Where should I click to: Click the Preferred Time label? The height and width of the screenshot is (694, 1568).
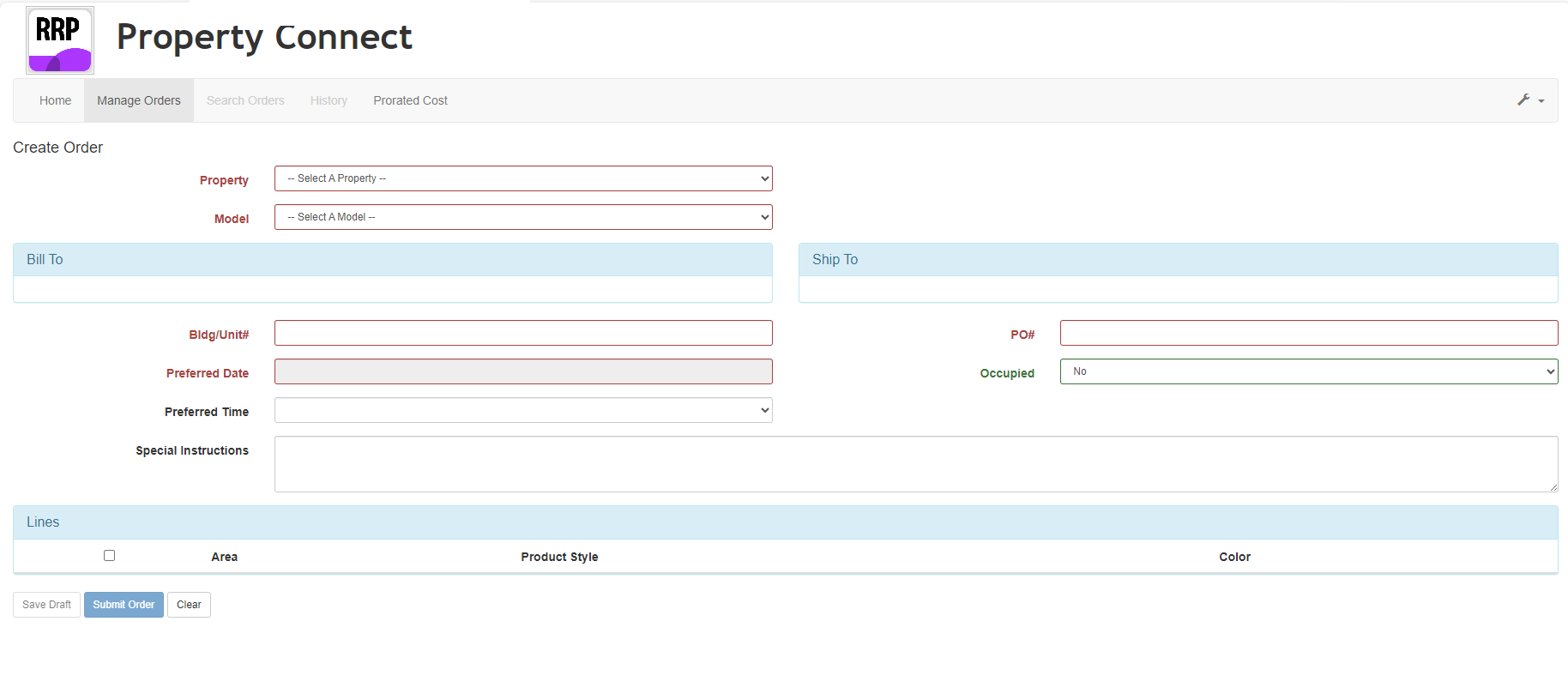pos(207,412)
